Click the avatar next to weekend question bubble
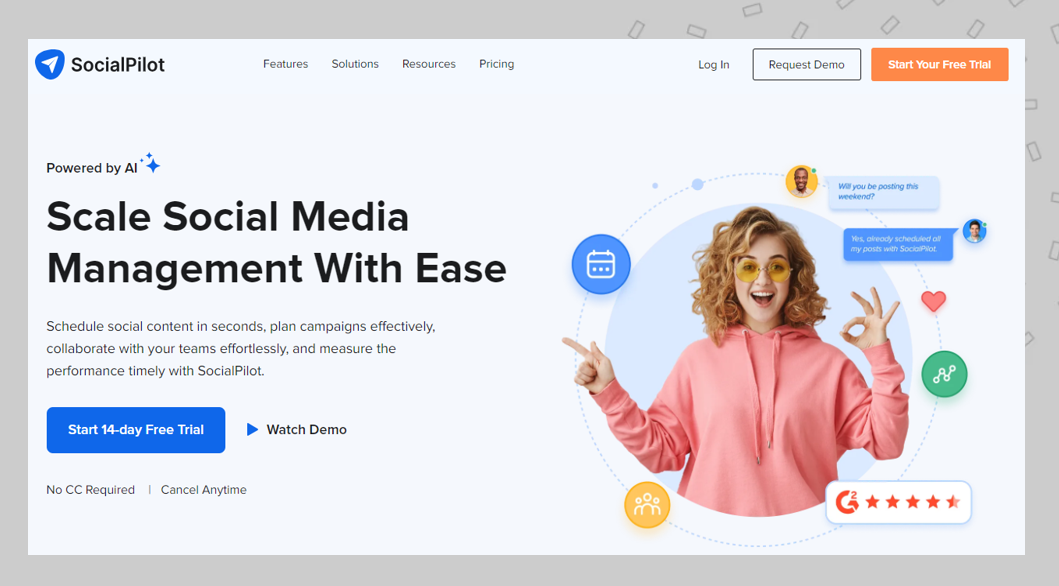1059x586 pixels. pyautogui.click(x=801, y=182)
